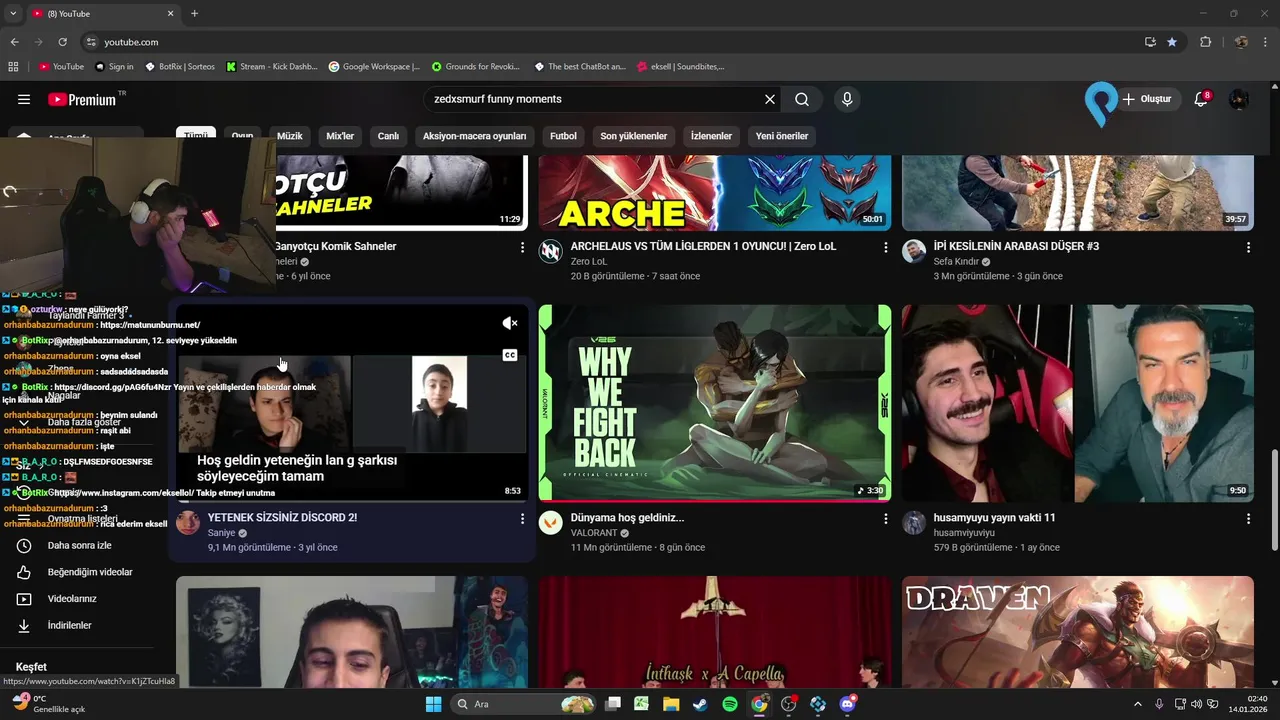Viewport: 1280px width, 720px height.
Task: Open Beğendiğim videolar in sidebar
Action: pos(78,572)
